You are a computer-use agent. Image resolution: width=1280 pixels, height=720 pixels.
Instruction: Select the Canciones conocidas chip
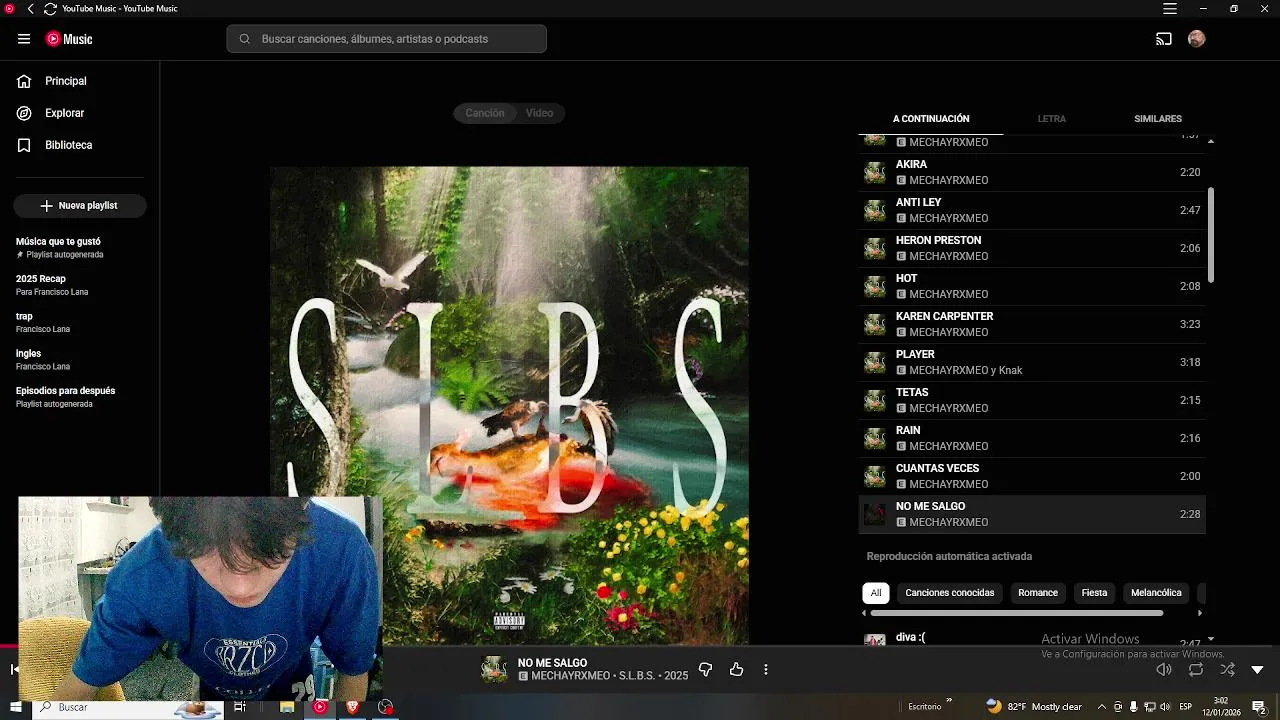[x=950, y=593]
